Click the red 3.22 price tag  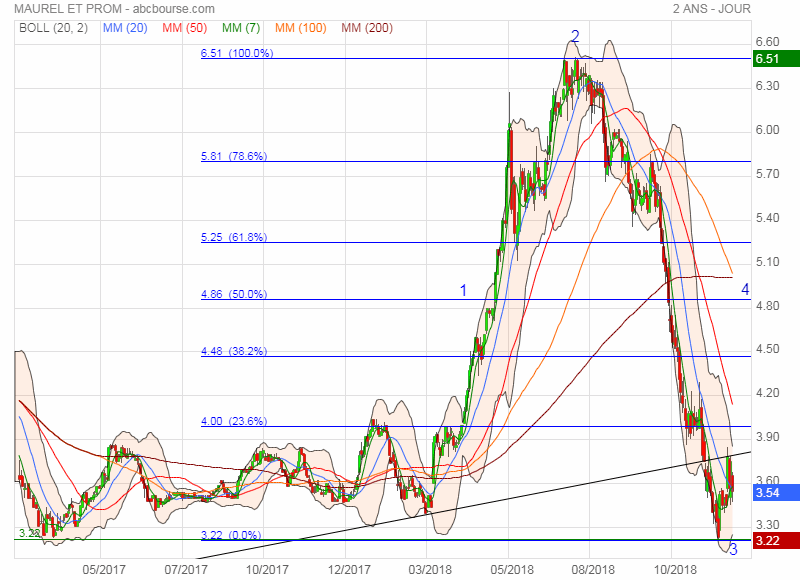pyautogui.click(x=776, y=540)
